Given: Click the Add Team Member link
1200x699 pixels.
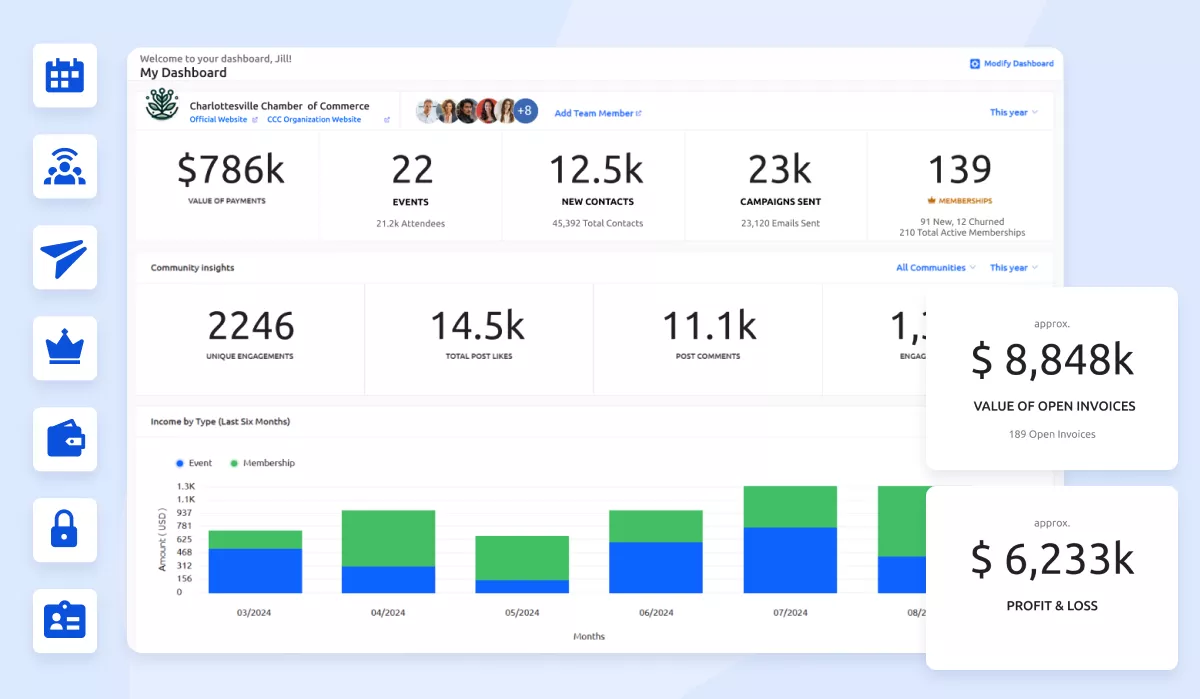Looking at the screenshot, I should pos(594,113).
